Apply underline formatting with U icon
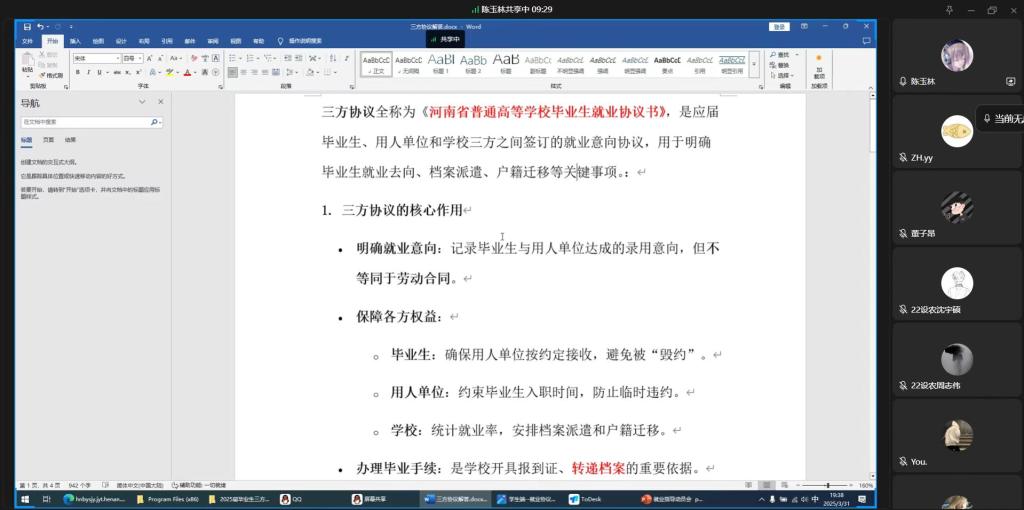Image resolution: width=1024 pixels, height=510 pixels. point(99,72)
